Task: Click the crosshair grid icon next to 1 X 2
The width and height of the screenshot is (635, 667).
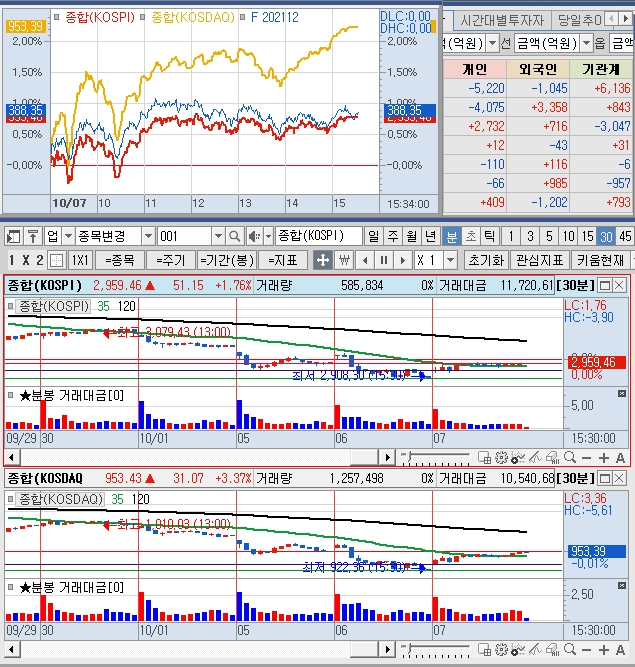Action: pyautogui.click(x=56, y=260)
